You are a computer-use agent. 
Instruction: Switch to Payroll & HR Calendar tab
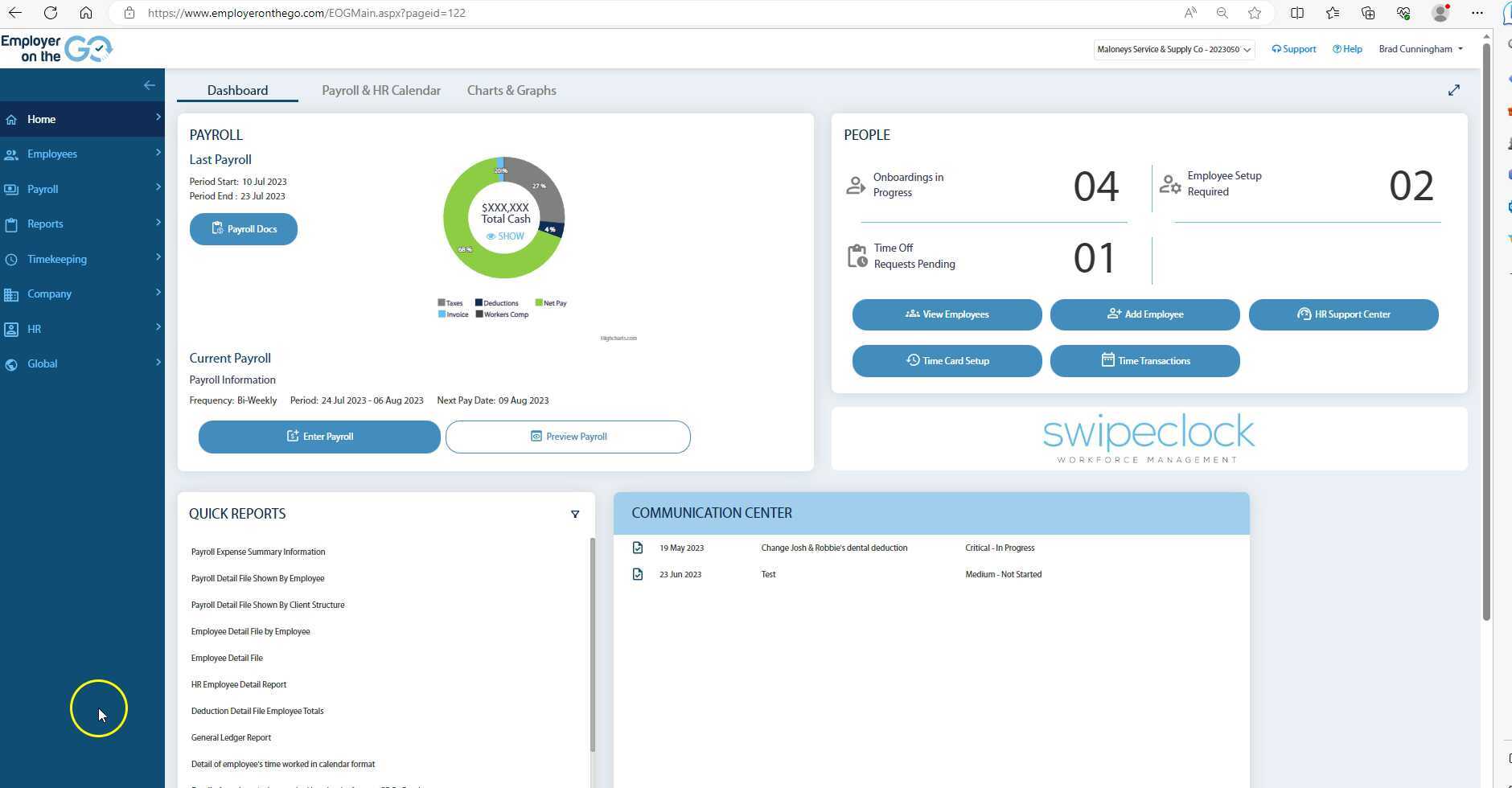pos(381,91)
